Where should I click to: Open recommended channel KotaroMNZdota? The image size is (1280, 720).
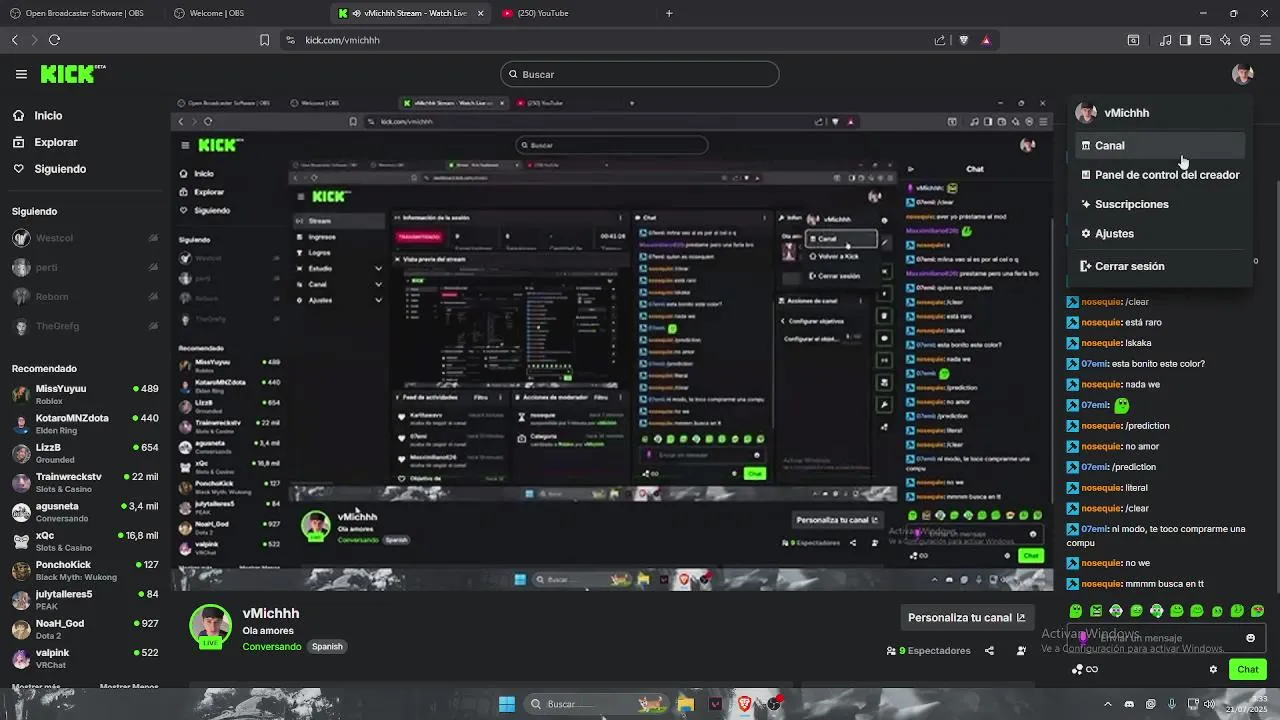85,423
